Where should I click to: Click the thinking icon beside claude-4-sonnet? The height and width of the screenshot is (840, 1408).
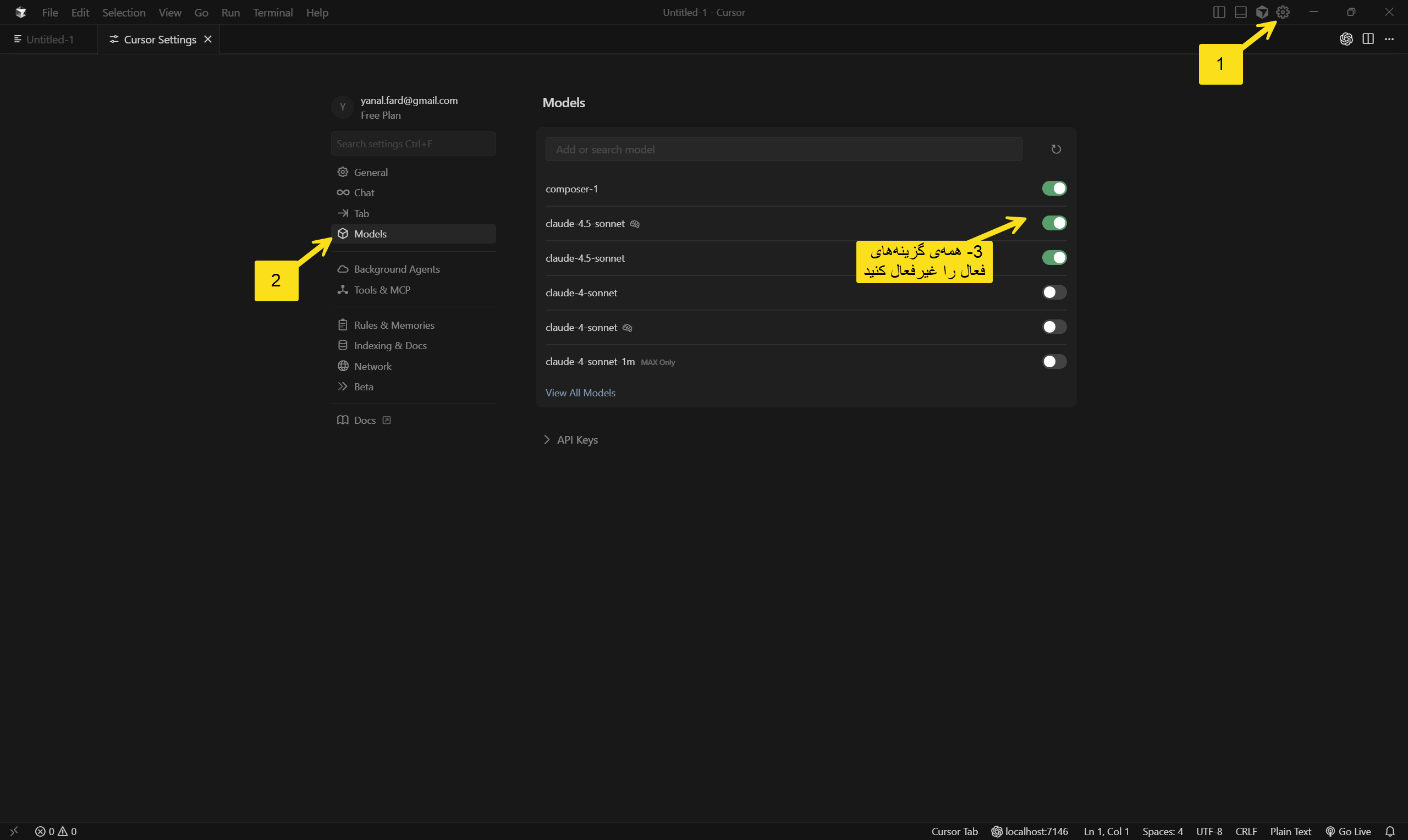[x=626, y=328]
